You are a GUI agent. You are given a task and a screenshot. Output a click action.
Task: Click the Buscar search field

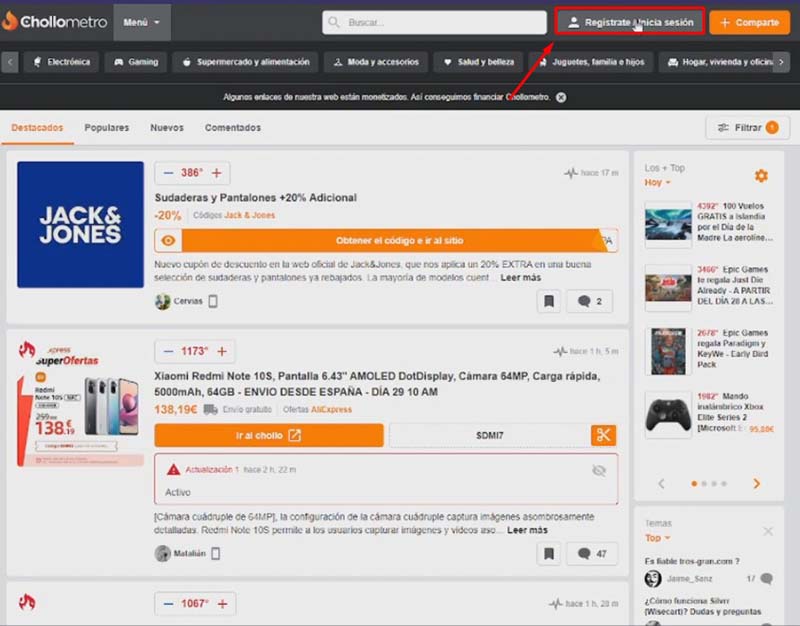(434, 22)
